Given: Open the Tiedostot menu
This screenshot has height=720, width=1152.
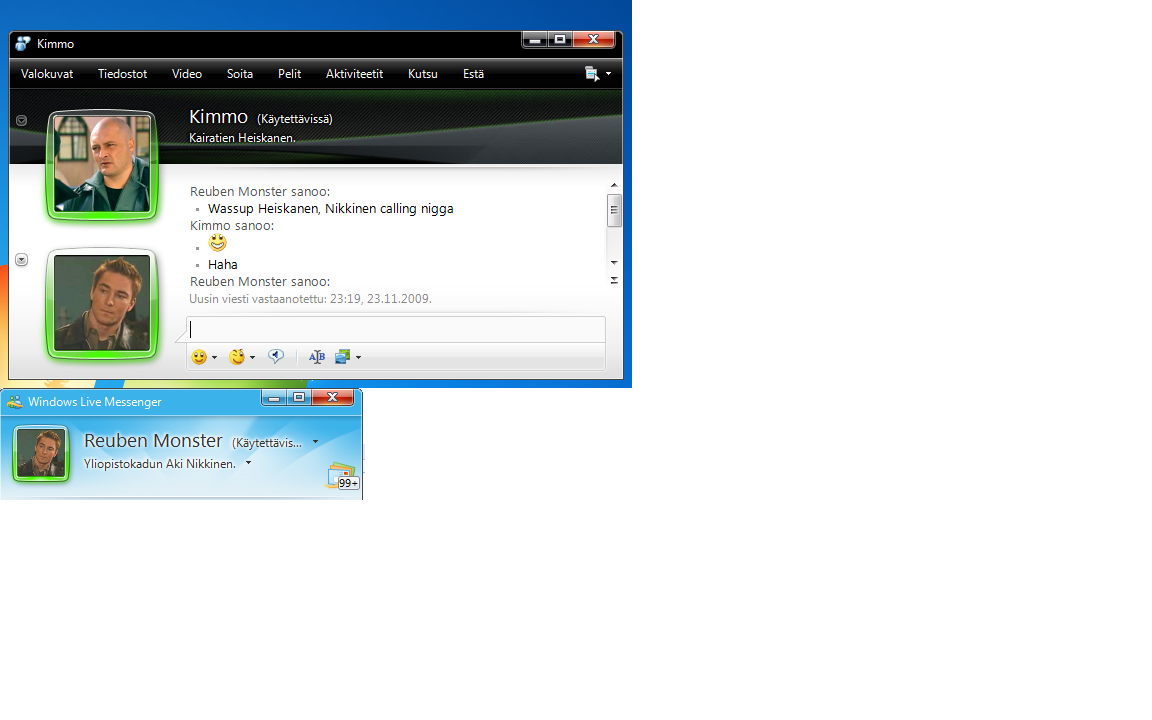Looking at the screenshot, I should coord(123,74).
